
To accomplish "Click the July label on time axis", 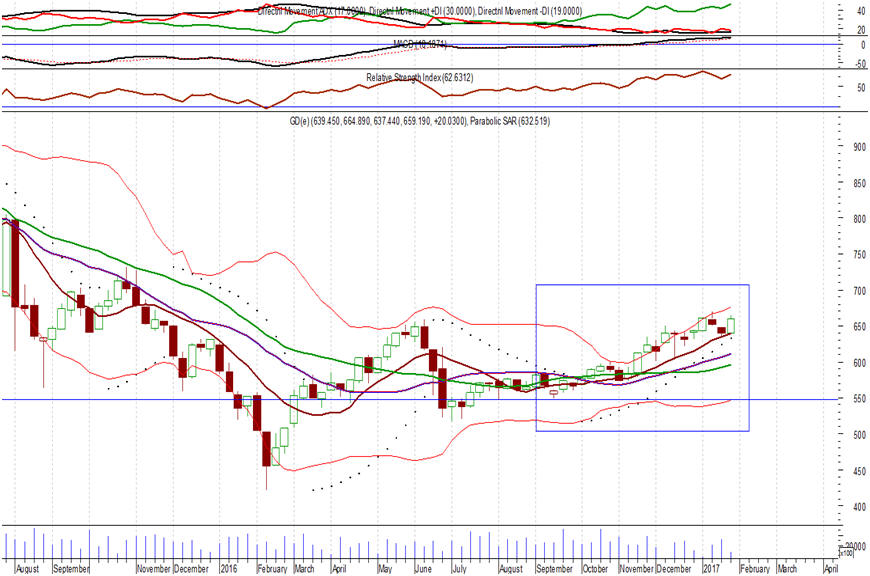I will 459,569.
